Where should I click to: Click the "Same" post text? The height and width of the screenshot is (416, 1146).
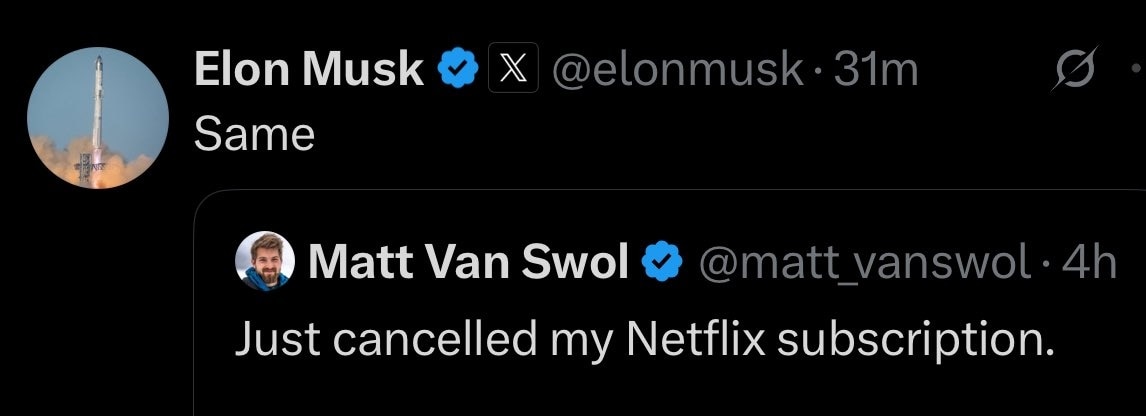click(254, 134)
